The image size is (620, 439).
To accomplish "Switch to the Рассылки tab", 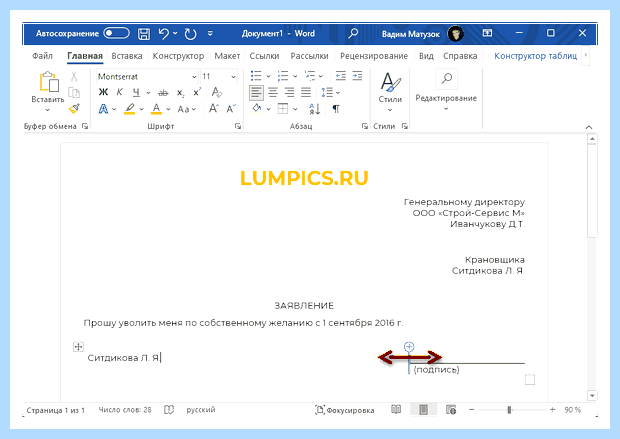I will click(309, 56).
